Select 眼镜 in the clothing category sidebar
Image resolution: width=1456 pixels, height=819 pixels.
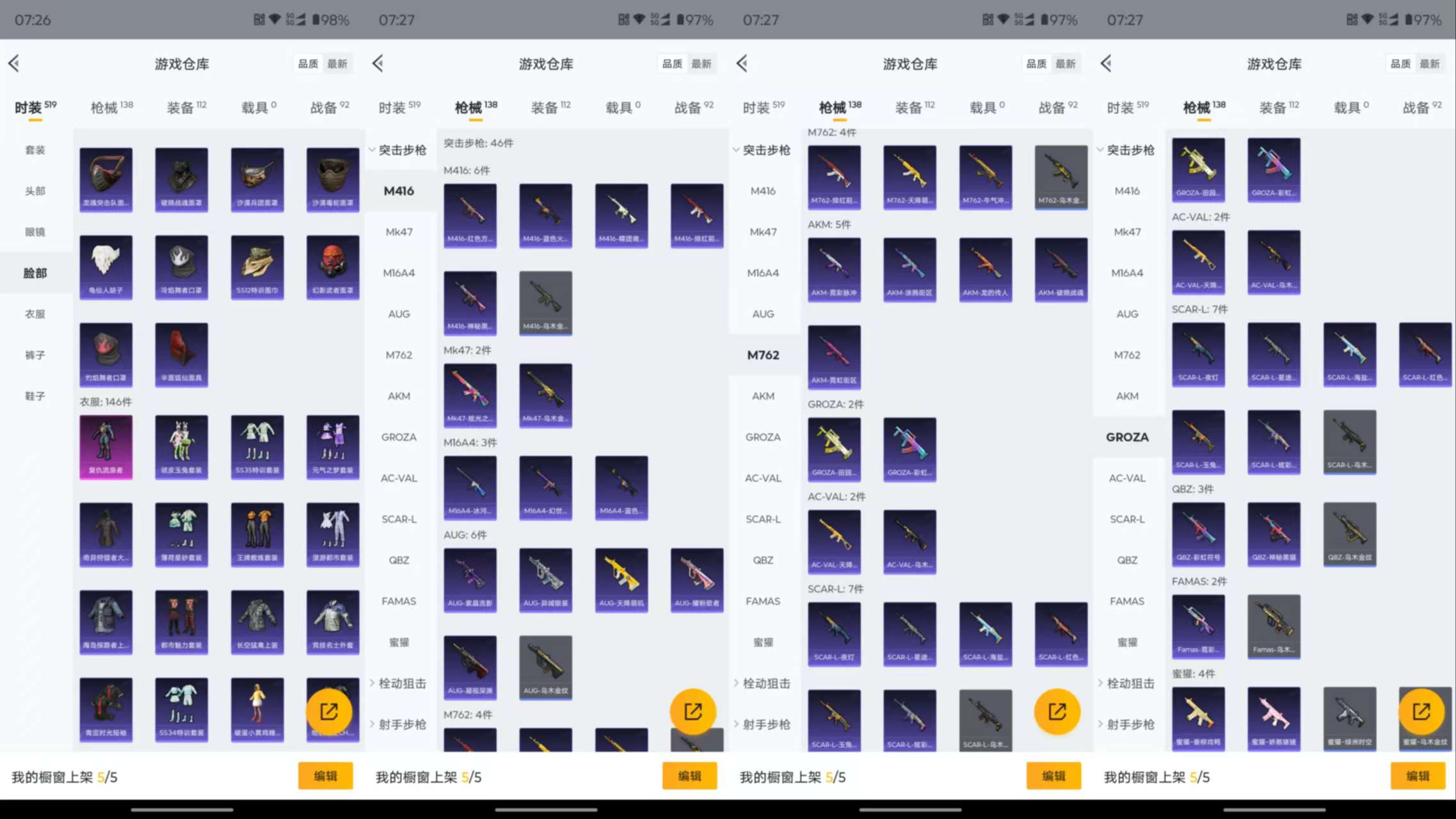(35, 232)
